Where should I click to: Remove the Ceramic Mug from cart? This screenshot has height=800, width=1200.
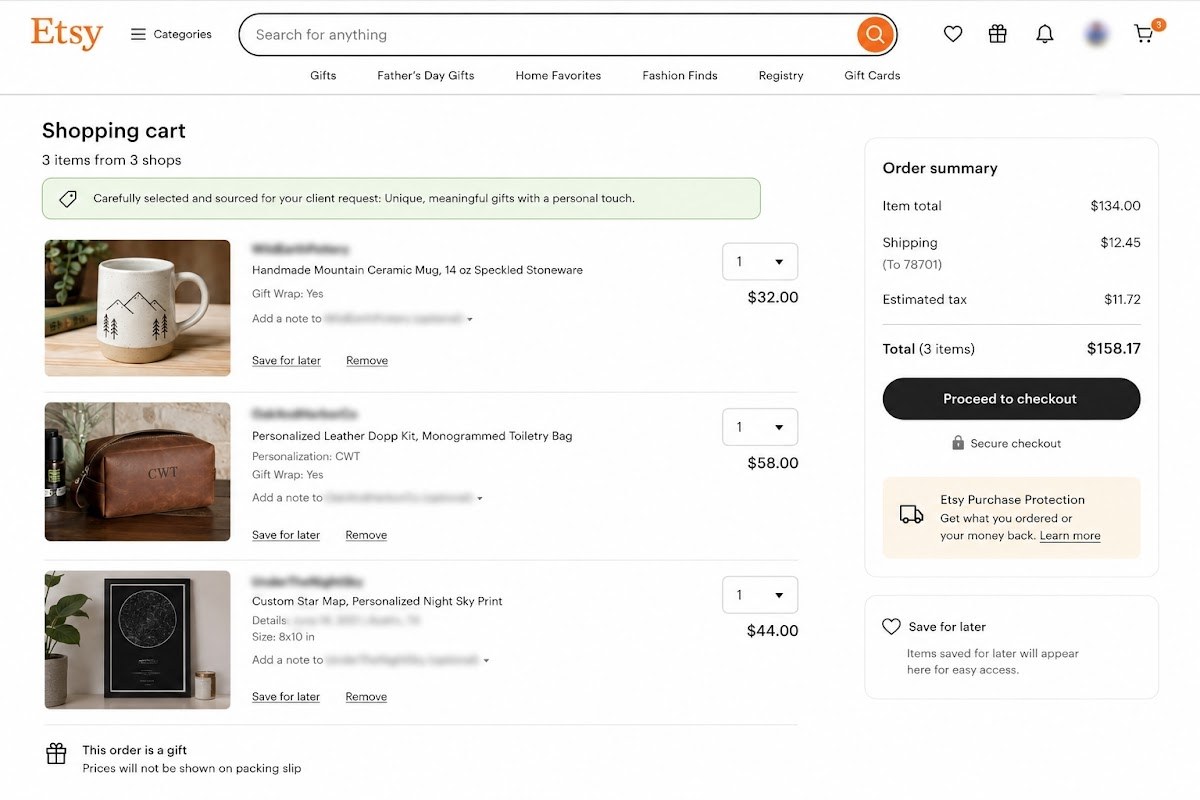click(367, 360)
